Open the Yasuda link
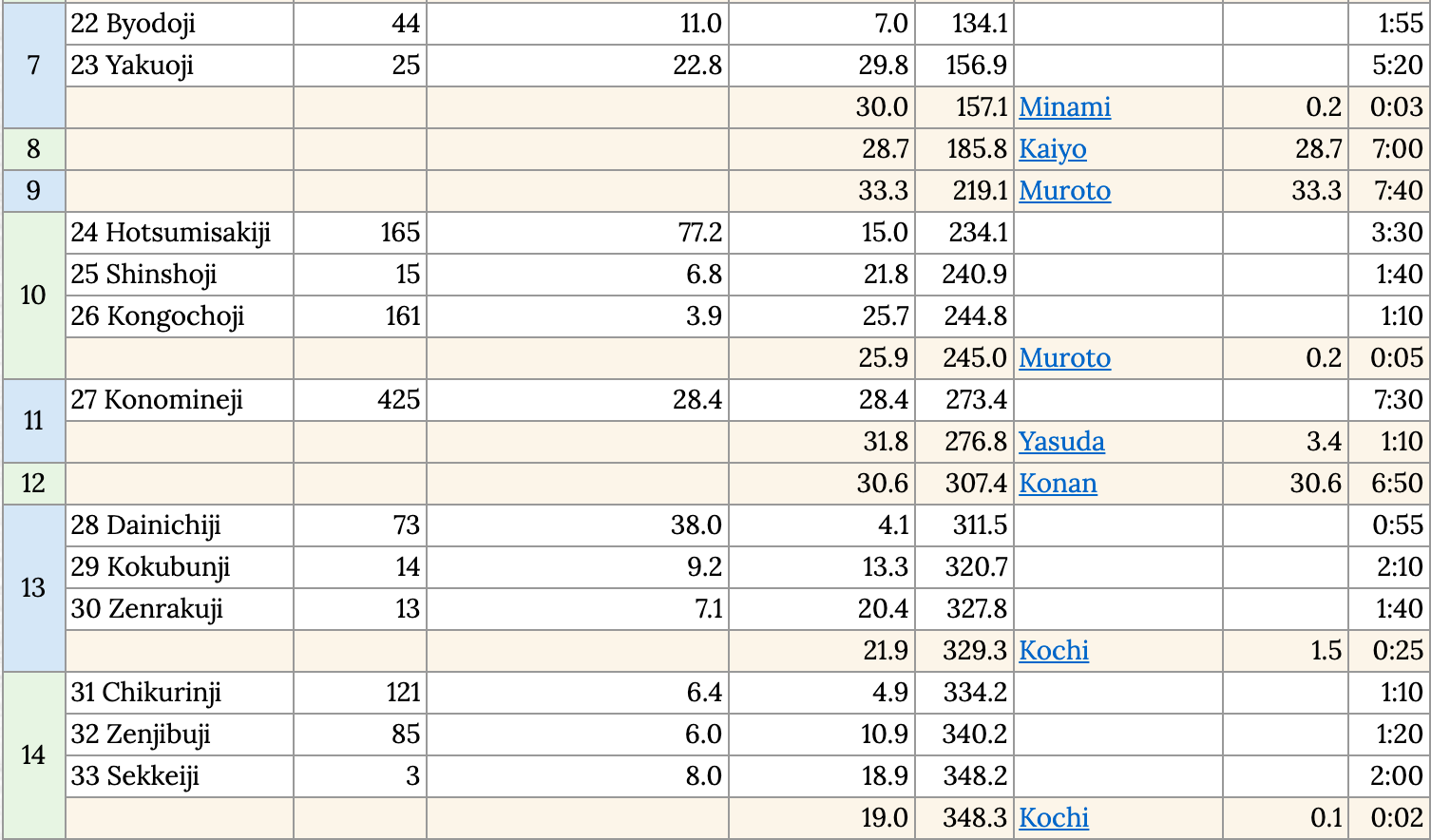The image size is (1431, 840). 1061,442
